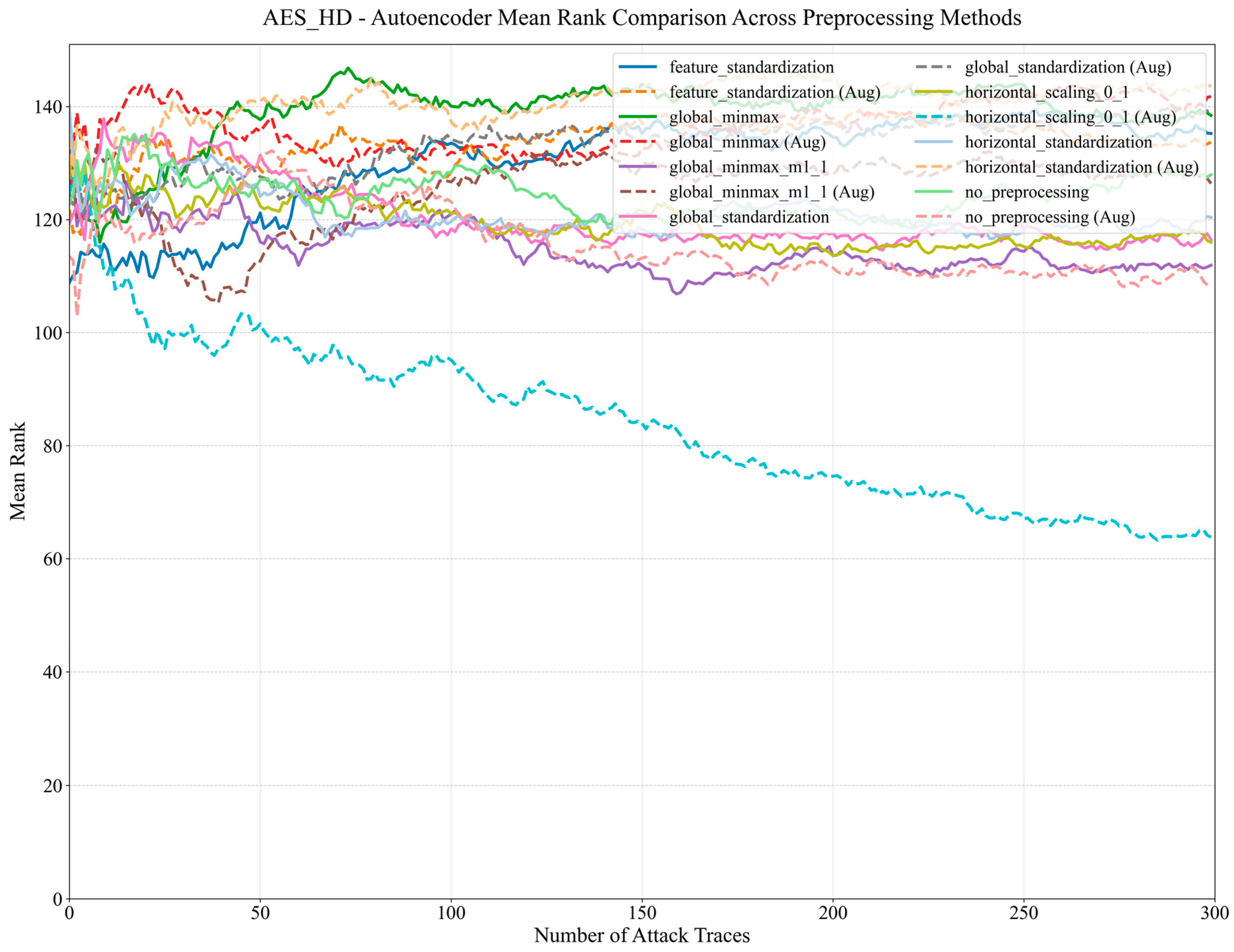Click the 'Mean Rank' y-axis label
The width and height of the screenshot is (1234, 952).
(x=18, y=471)
